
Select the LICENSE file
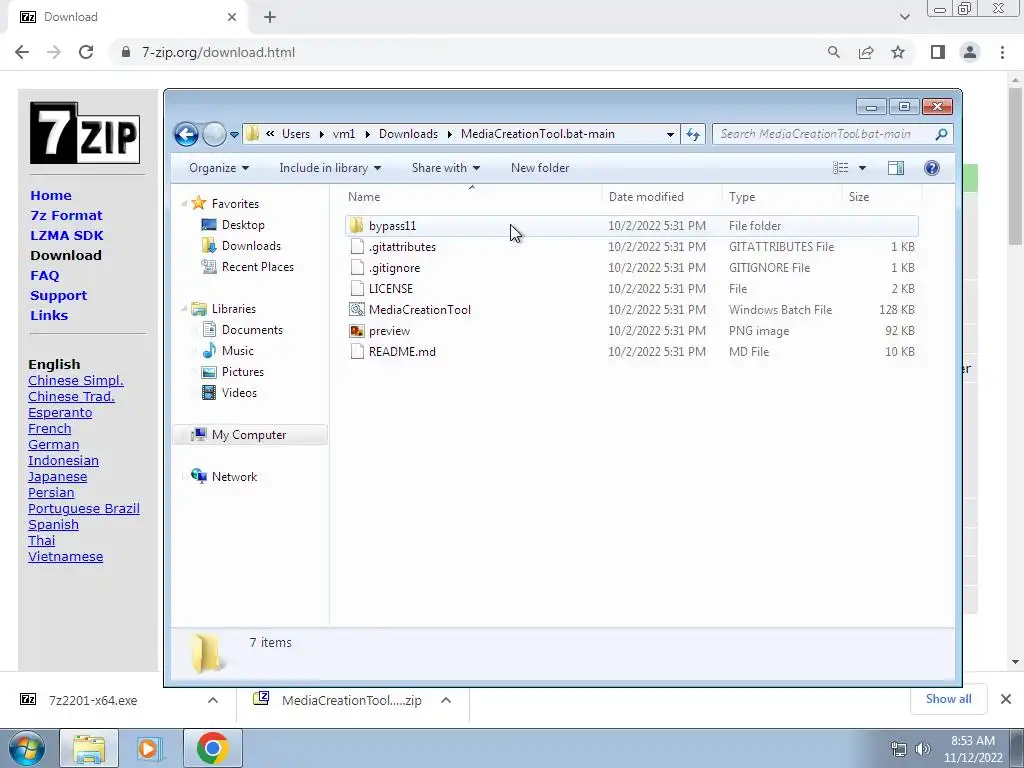[x=631, y=289]
